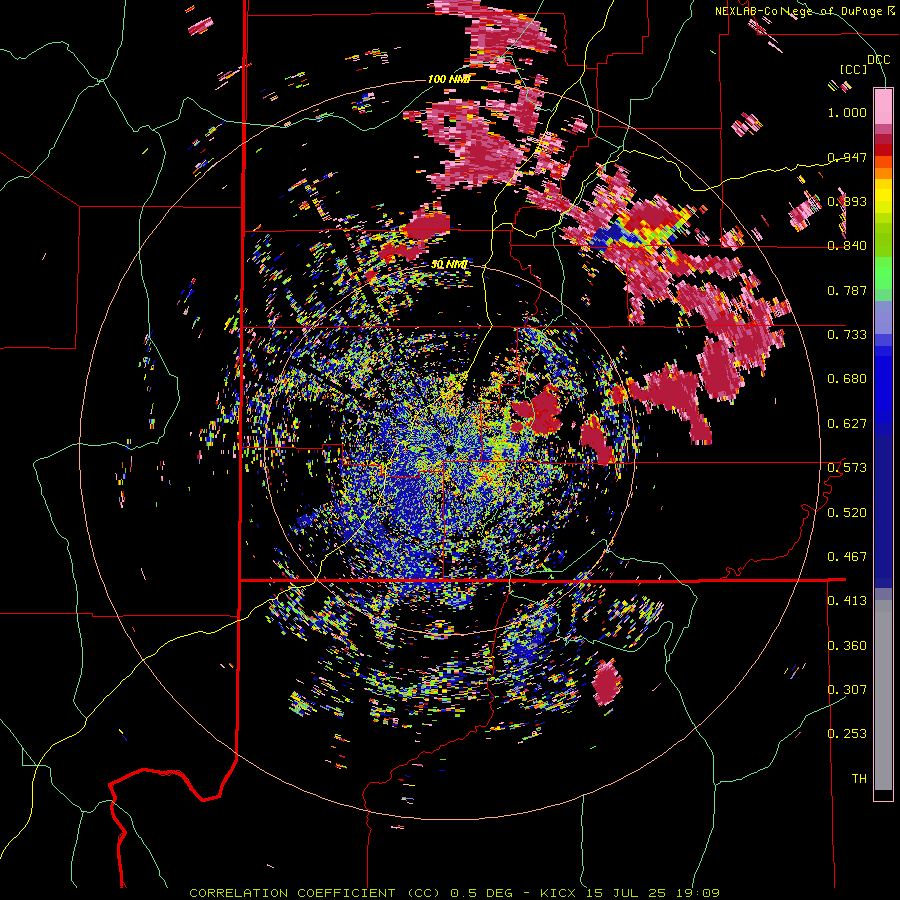
Task: Select the 0.893 scale value
Action: click(847, 201)
